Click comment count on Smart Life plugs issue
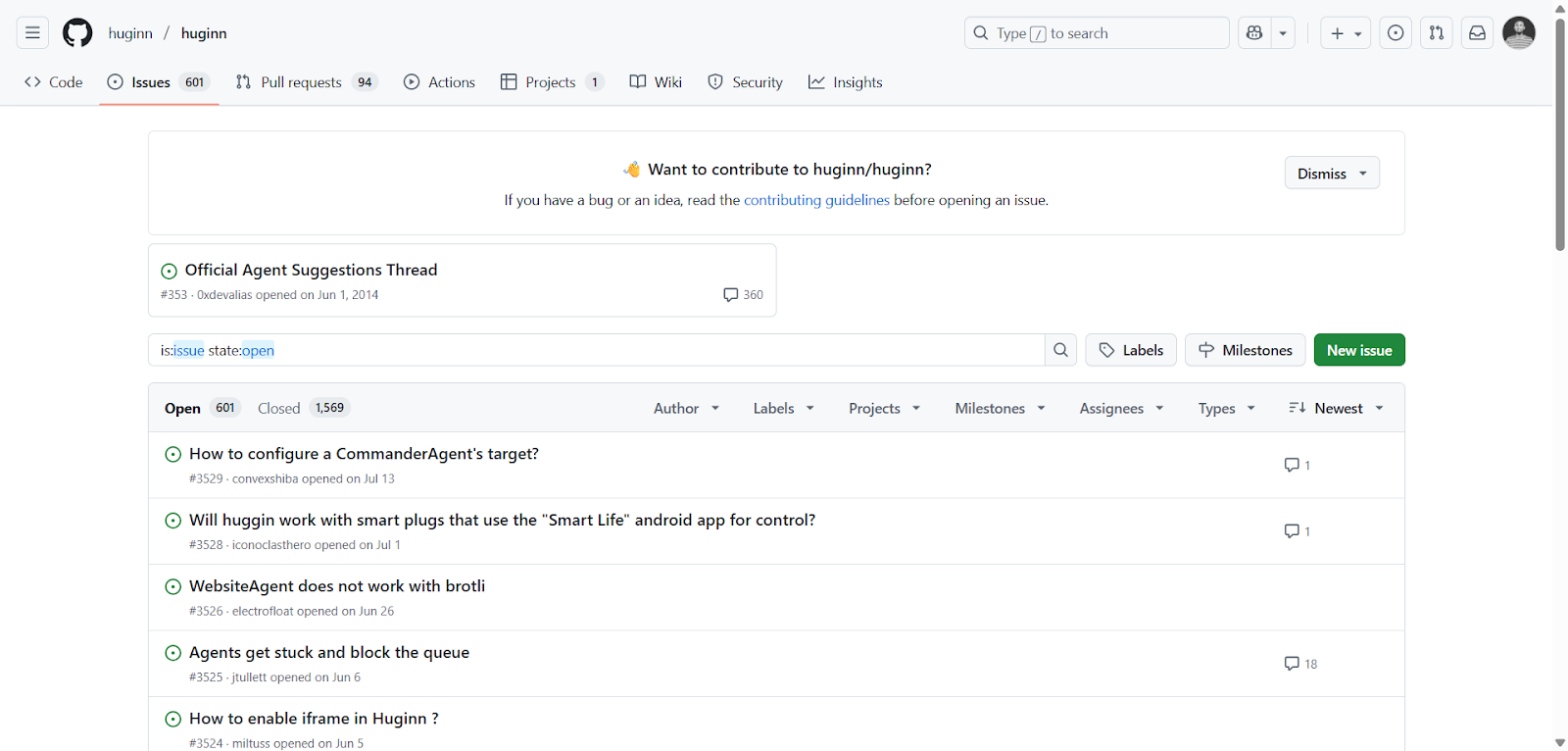Screen dimensions: 1568x751 [x=1298, y=531]
